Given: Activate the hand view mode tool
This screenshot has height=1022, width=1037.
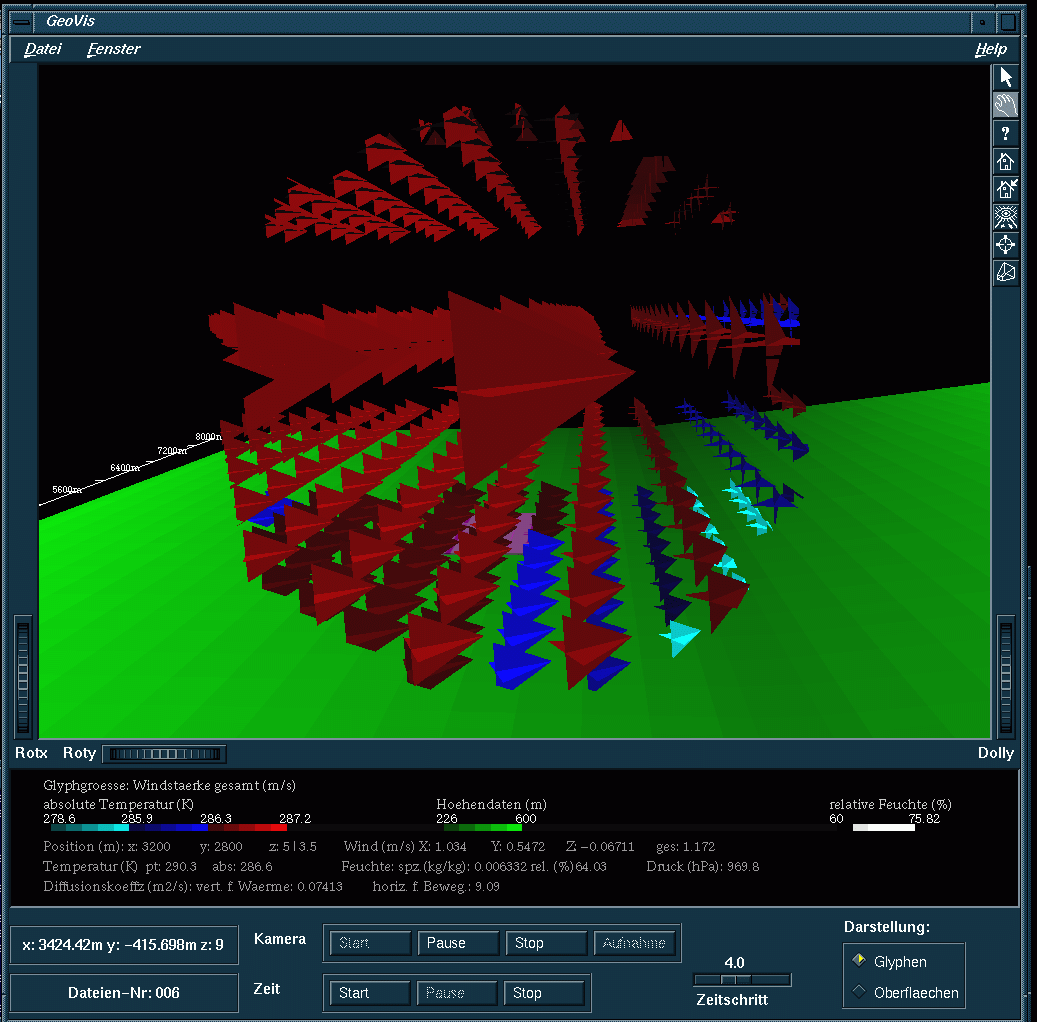Looking at the screenshot, I should (x=1006, y=105).
